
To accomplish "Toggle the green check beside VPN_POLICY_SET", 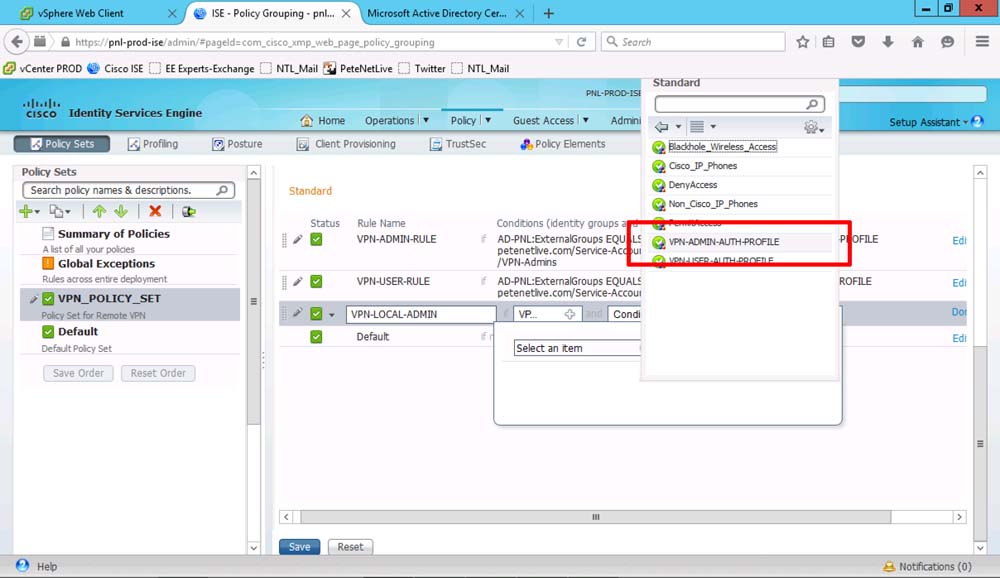I will (48, 299).
